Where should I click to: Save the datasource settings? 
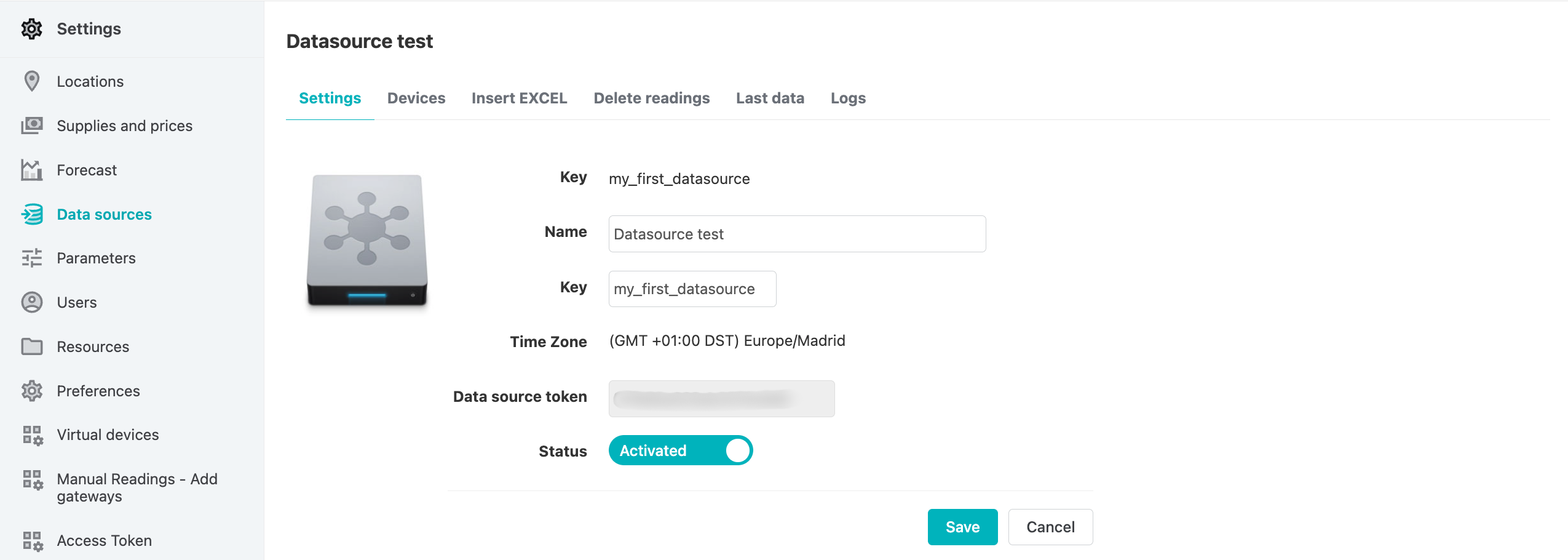pos(962,527)
